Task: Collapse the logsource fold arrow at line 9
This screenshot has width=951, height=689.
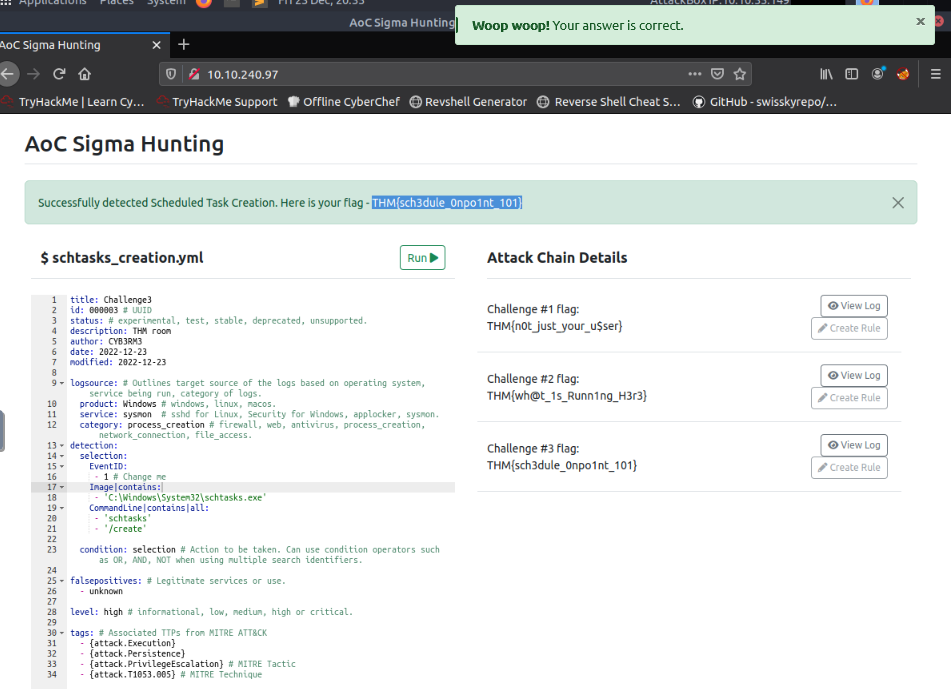Action: tap(62, 383)
